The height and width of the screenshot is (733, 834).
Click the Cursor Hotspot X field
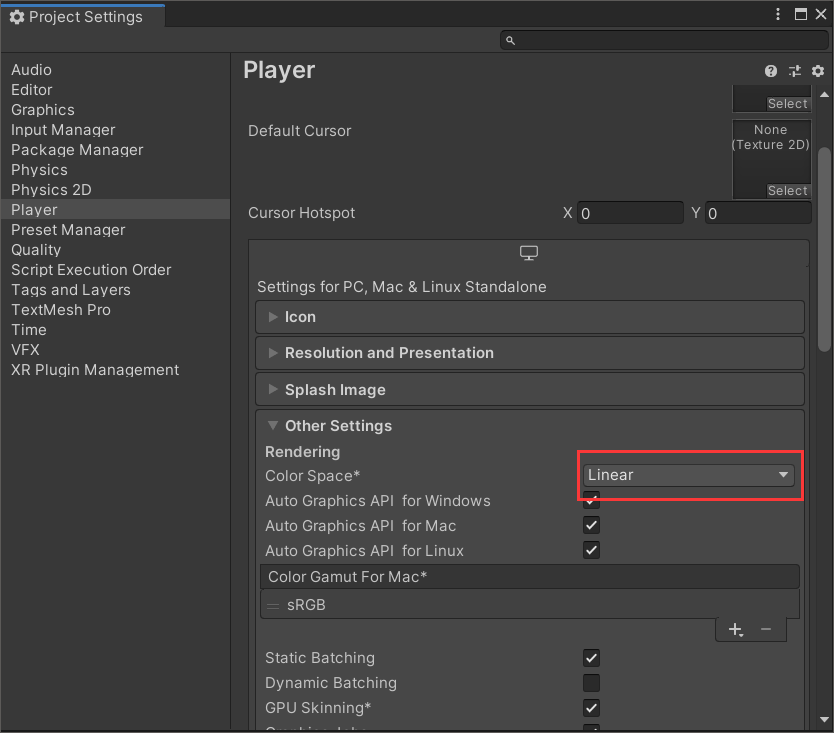(x=630, y=213)
